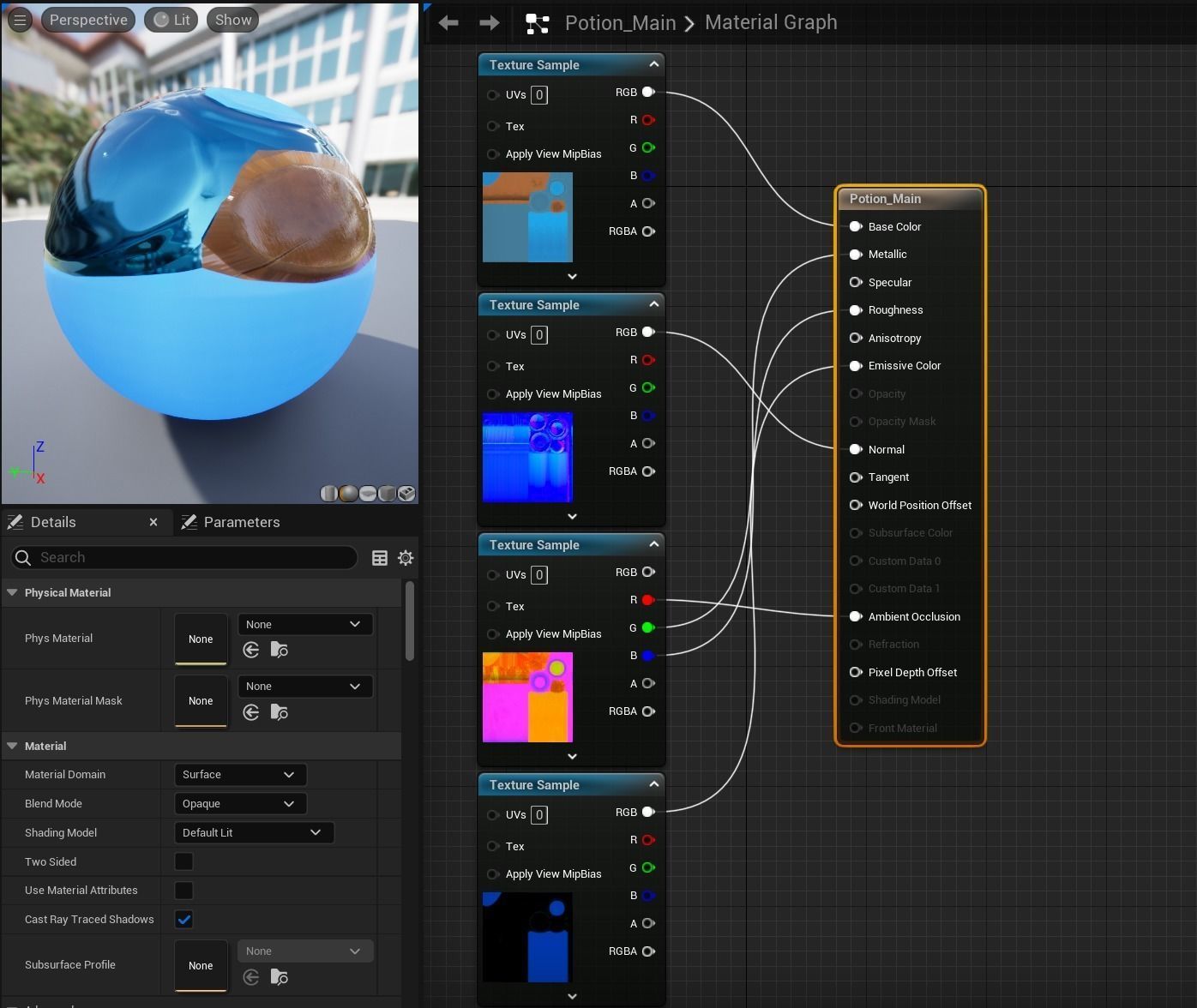Click the property matrix table view icon
1197x1008 pixels.
(x=380, y=558)
